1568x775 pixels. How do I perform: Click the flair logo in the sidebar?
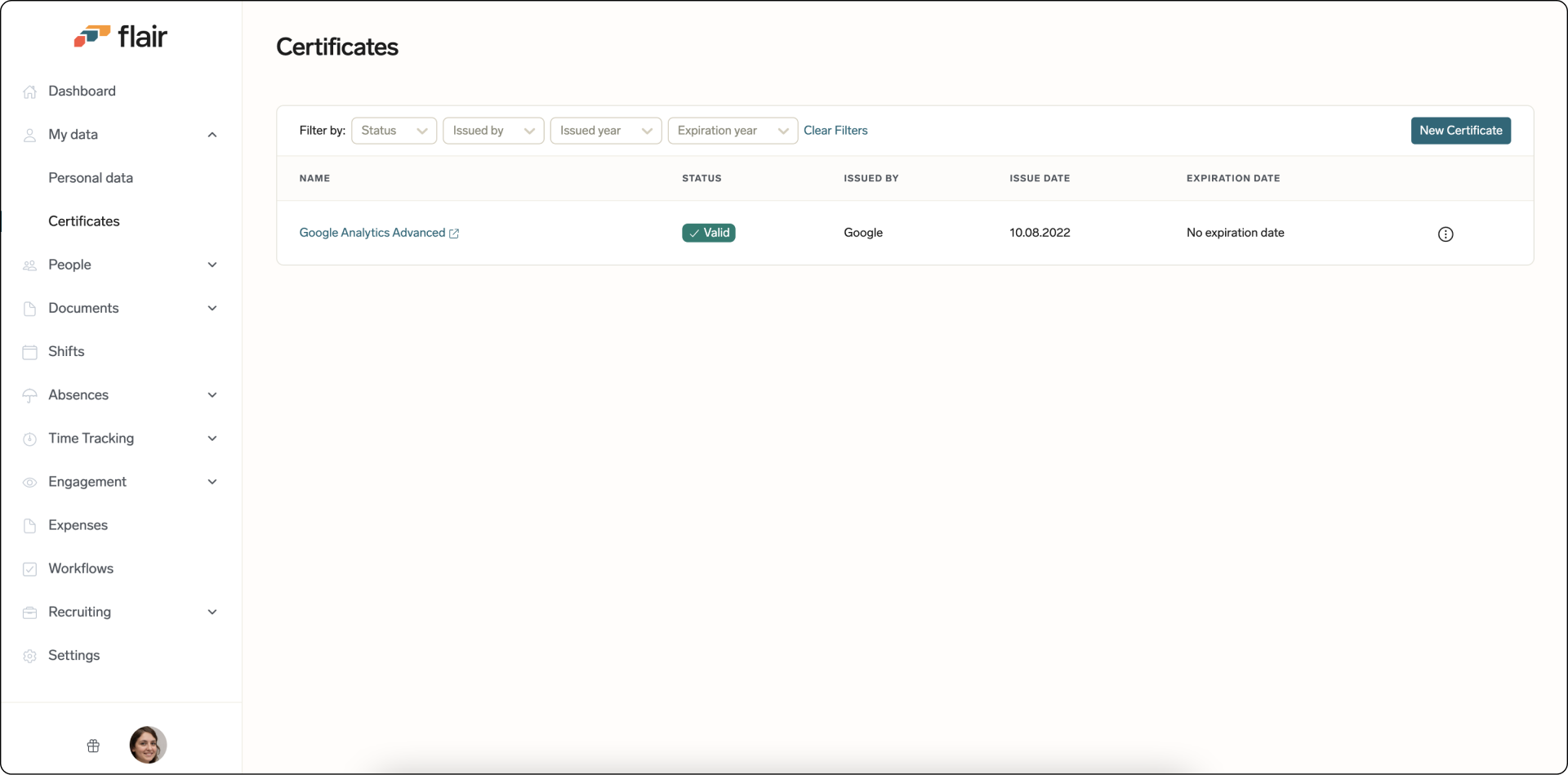click(121, 36)
